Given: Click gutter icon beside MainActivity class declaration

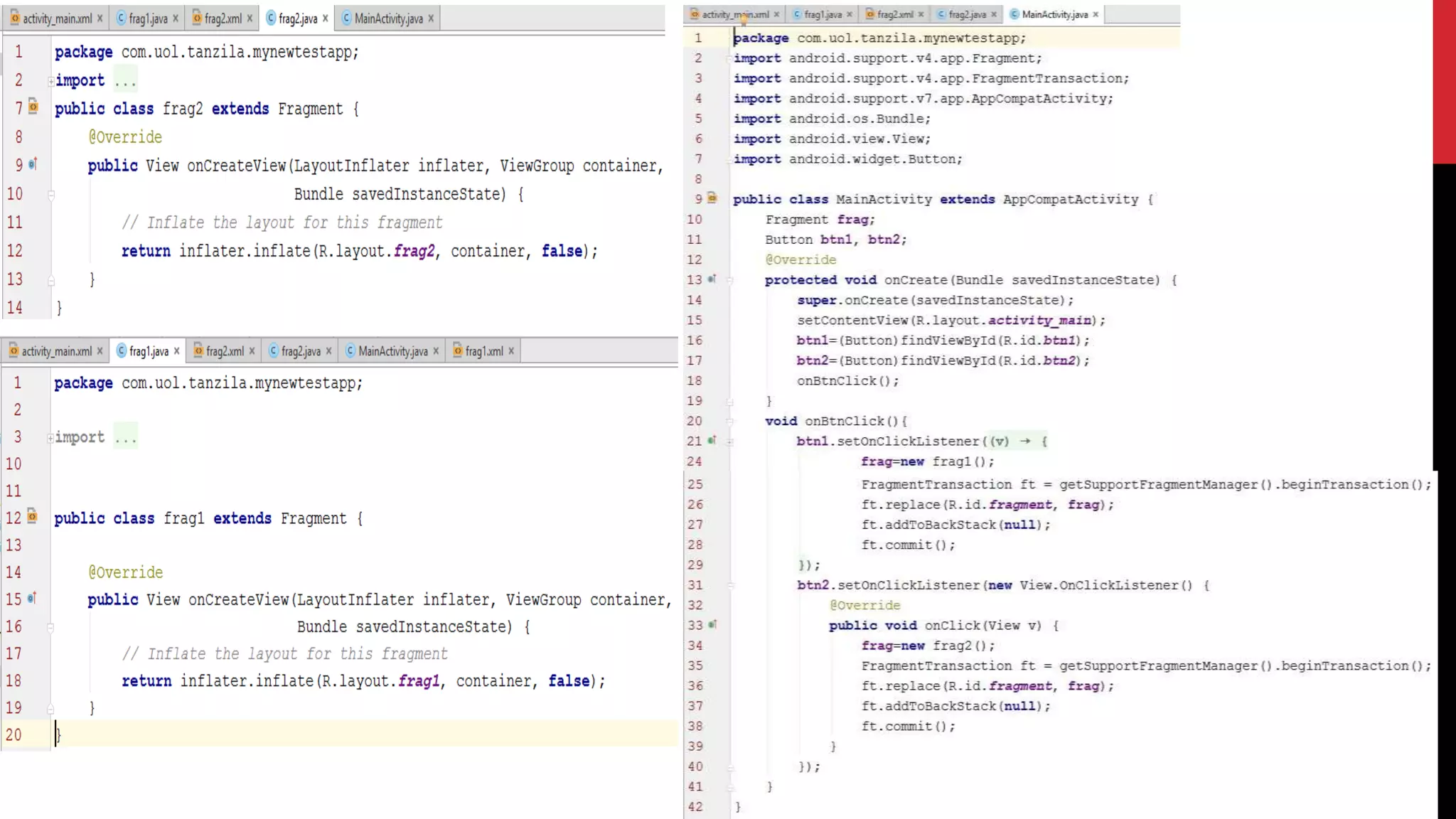Looking at the screenshot, I should 712,198.
